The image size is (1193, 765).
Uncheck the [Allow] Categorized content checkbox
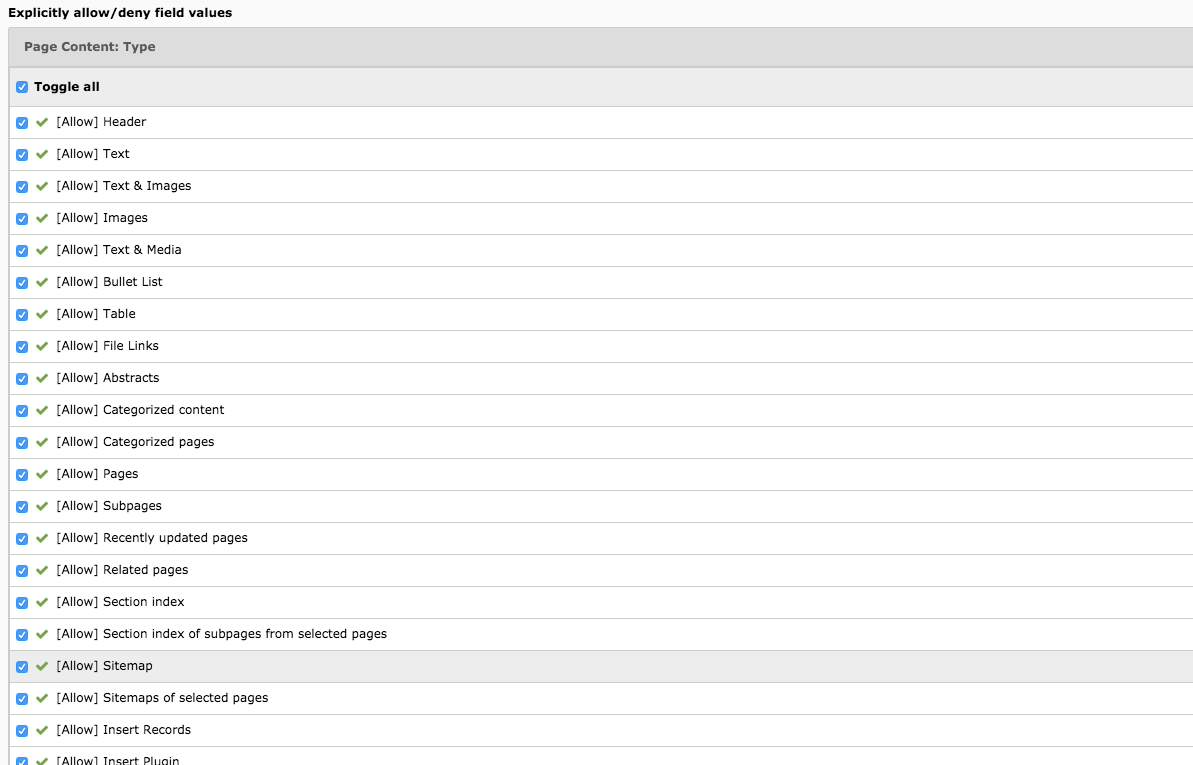[22, 410]
